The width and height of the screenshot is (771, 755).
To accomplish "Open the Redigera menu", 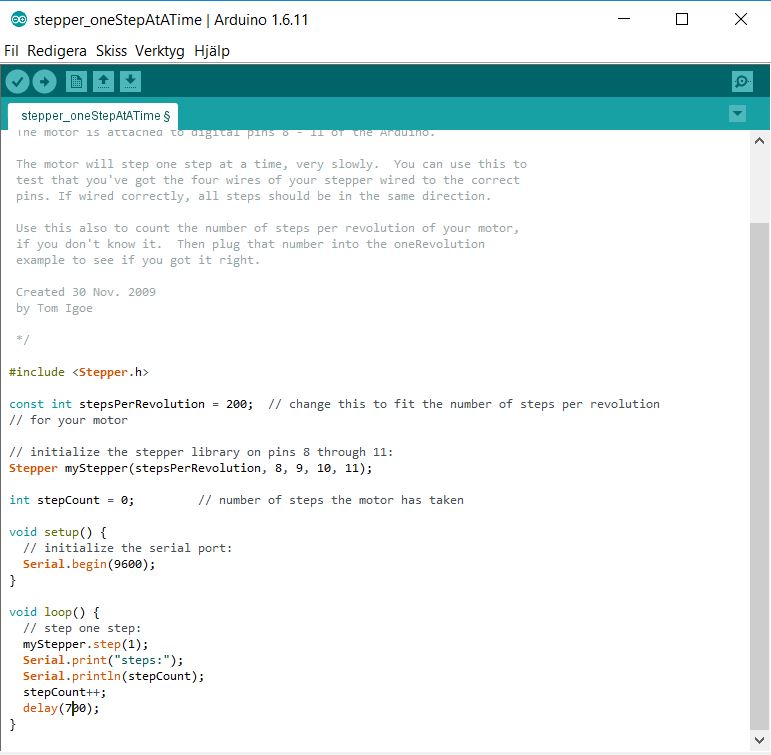I will 57,51.
